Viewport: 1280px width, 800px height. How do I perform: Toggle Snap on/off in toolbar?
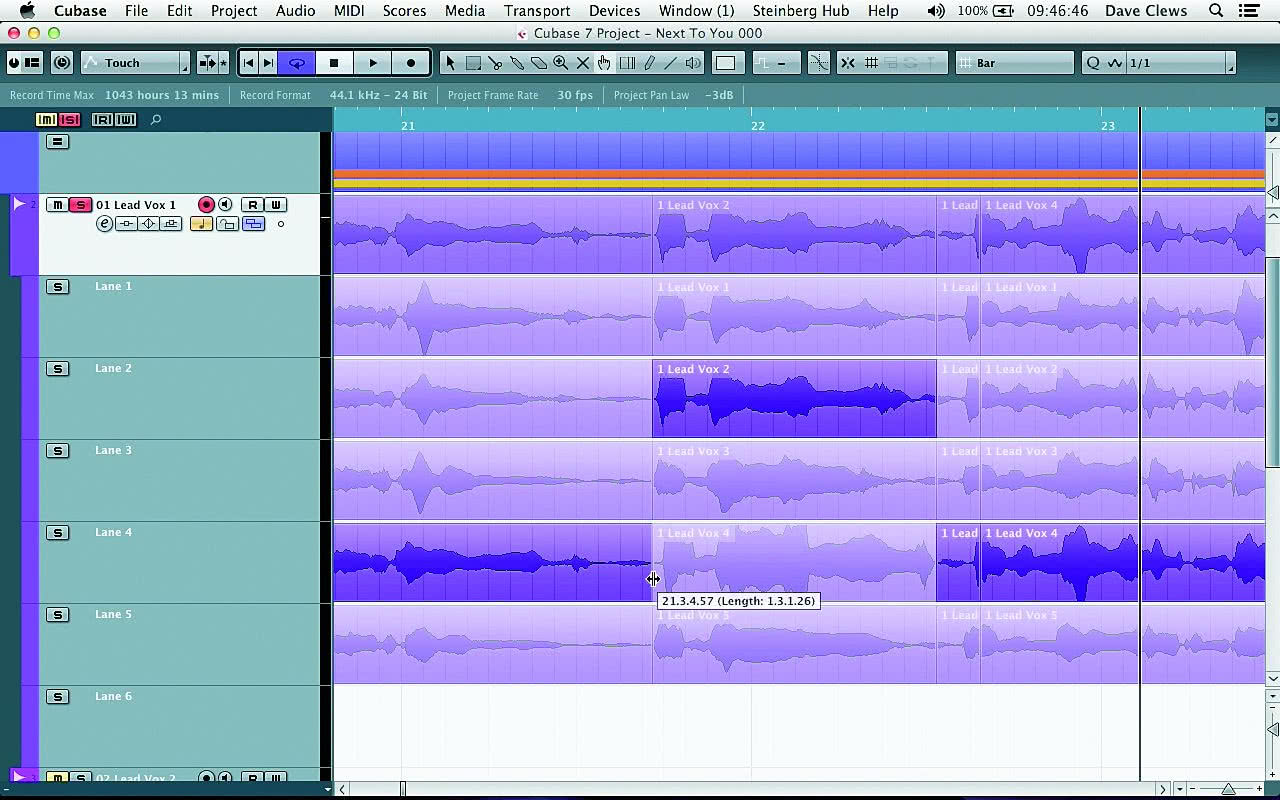(x=848, y=63)
